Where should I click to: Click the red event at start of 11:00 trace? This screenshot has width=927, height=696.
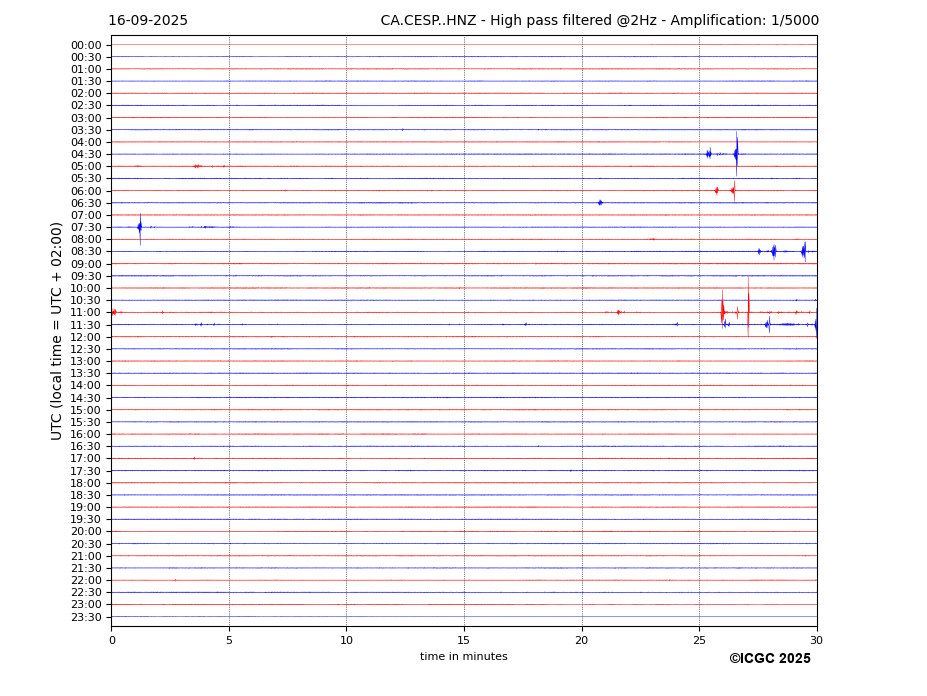(114, 312)
